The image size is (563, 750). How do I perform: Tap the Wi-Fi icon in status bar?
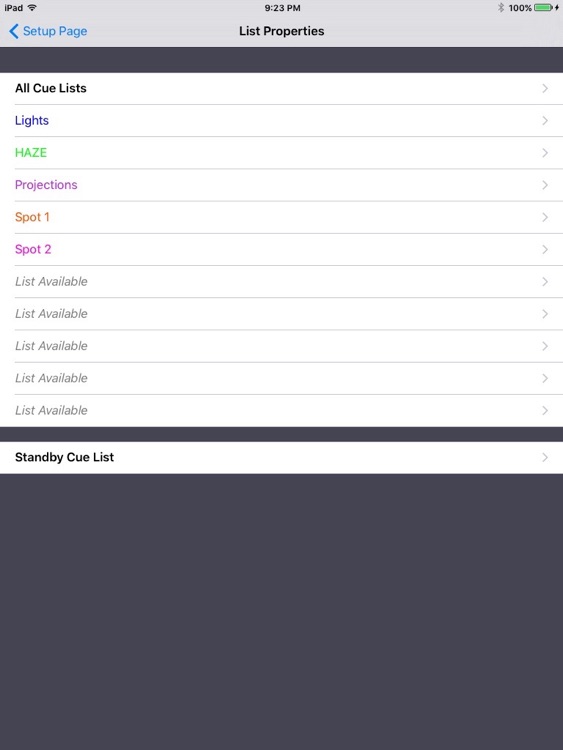tap(32, 8)
